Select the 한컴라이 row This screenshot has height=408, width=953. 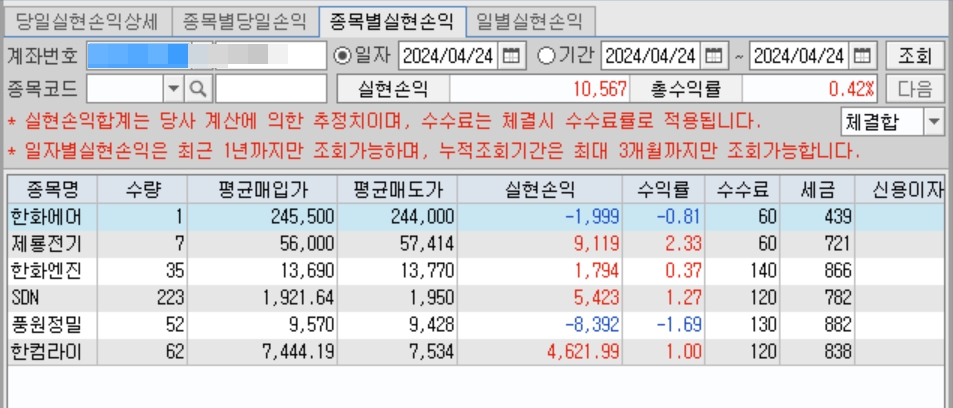tap(476, 351)
